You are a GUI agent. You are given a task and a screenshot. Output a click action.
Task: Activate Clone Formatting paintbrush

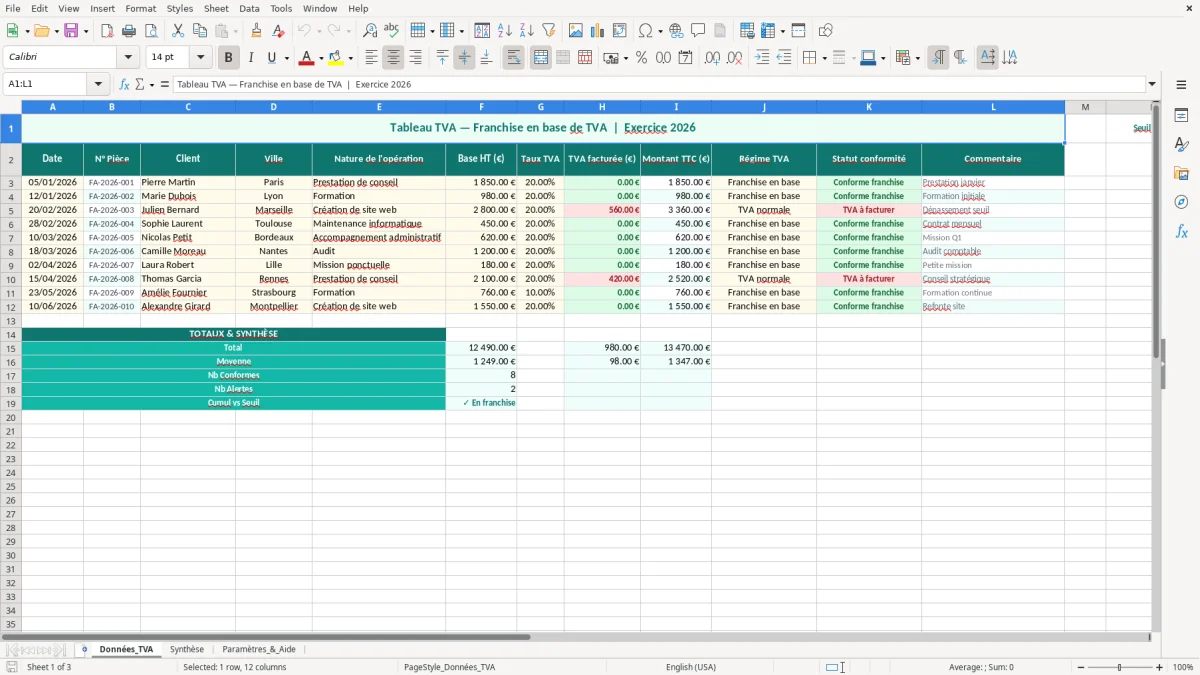(256, 31)
